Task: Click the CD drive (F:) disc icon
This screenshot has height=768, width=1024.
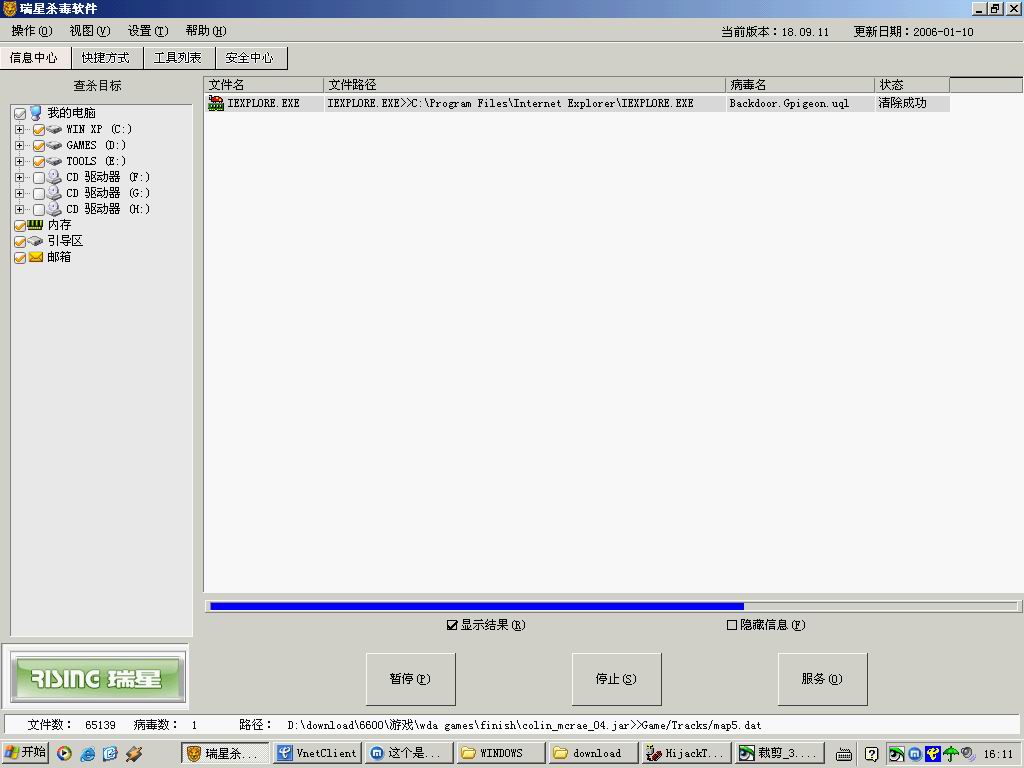Action: pyautogui.click(x=54, y=177)
